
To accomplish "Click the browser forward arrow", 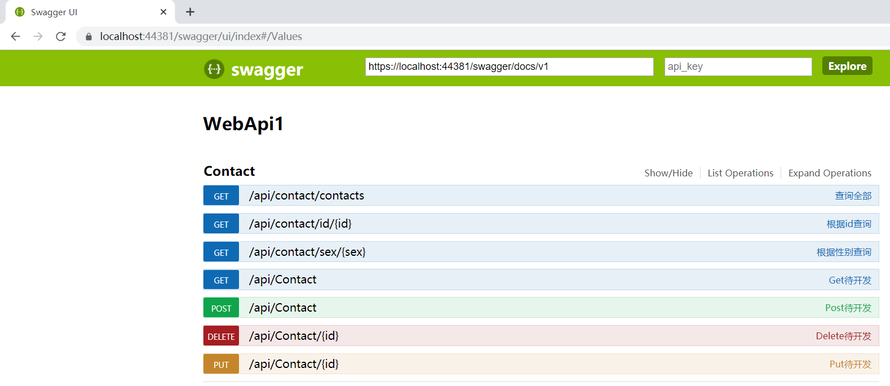I will 38,36.
